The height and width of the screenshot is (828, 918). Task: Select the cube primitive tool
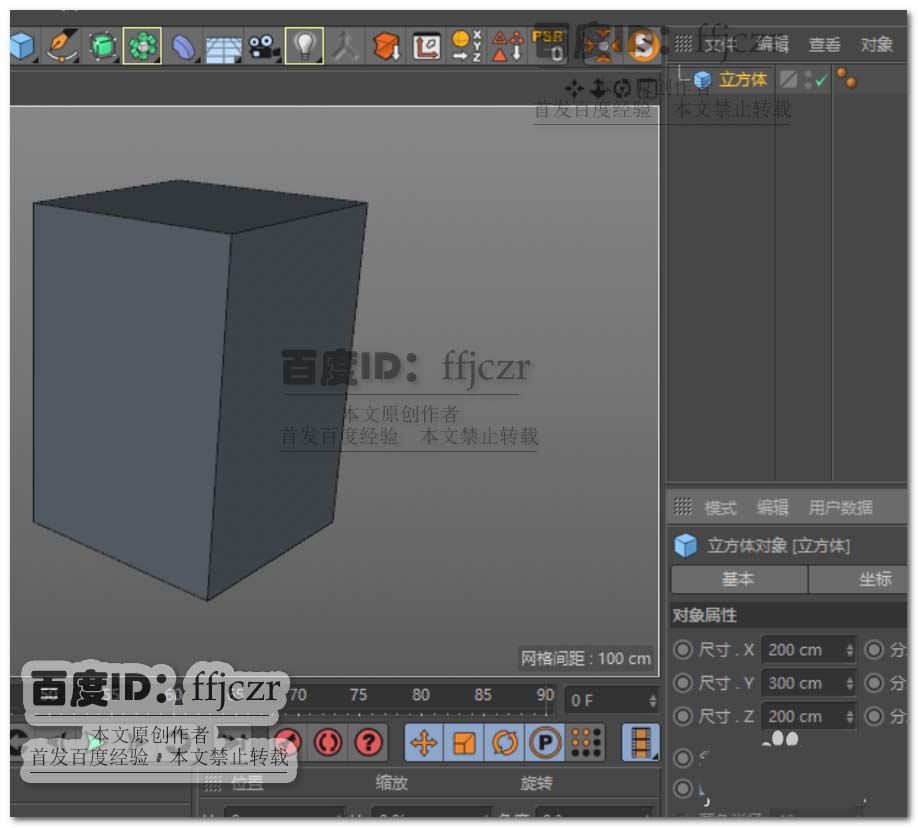[22, 46]
